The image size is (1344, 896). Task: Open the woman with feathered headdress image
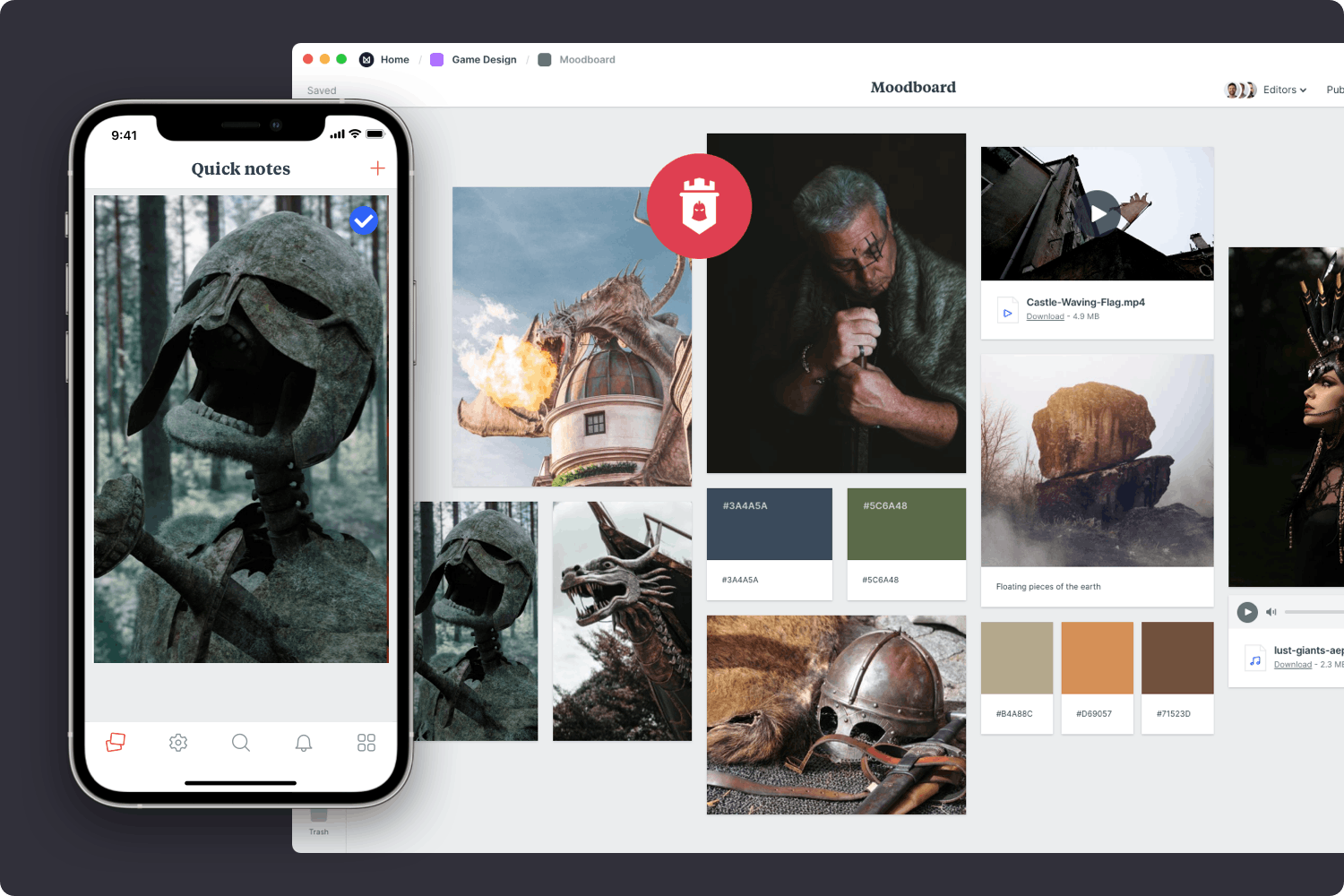click(x=1287, y=418)
